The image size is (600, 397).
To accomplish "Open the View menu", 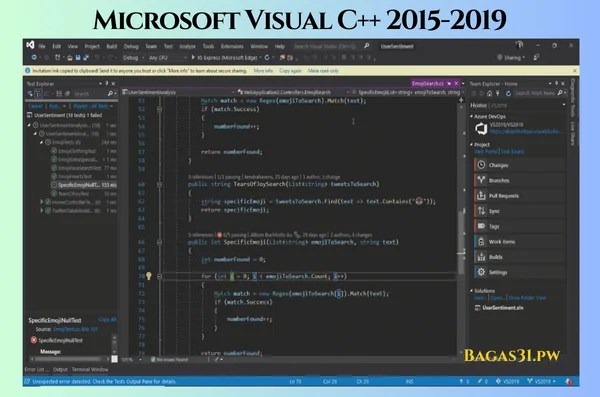I will (73, 46).
